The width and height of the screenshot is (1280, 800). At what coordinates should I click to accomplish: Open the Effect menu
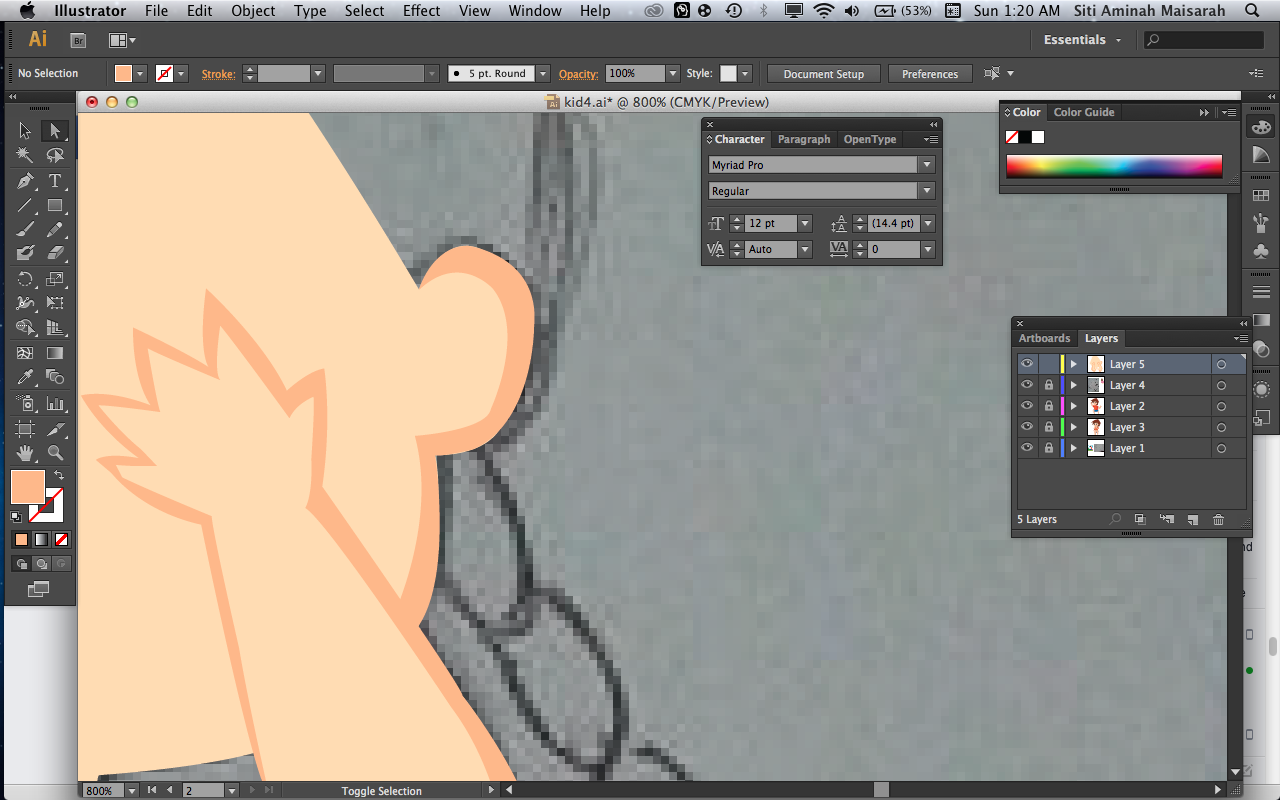point(421,11)
